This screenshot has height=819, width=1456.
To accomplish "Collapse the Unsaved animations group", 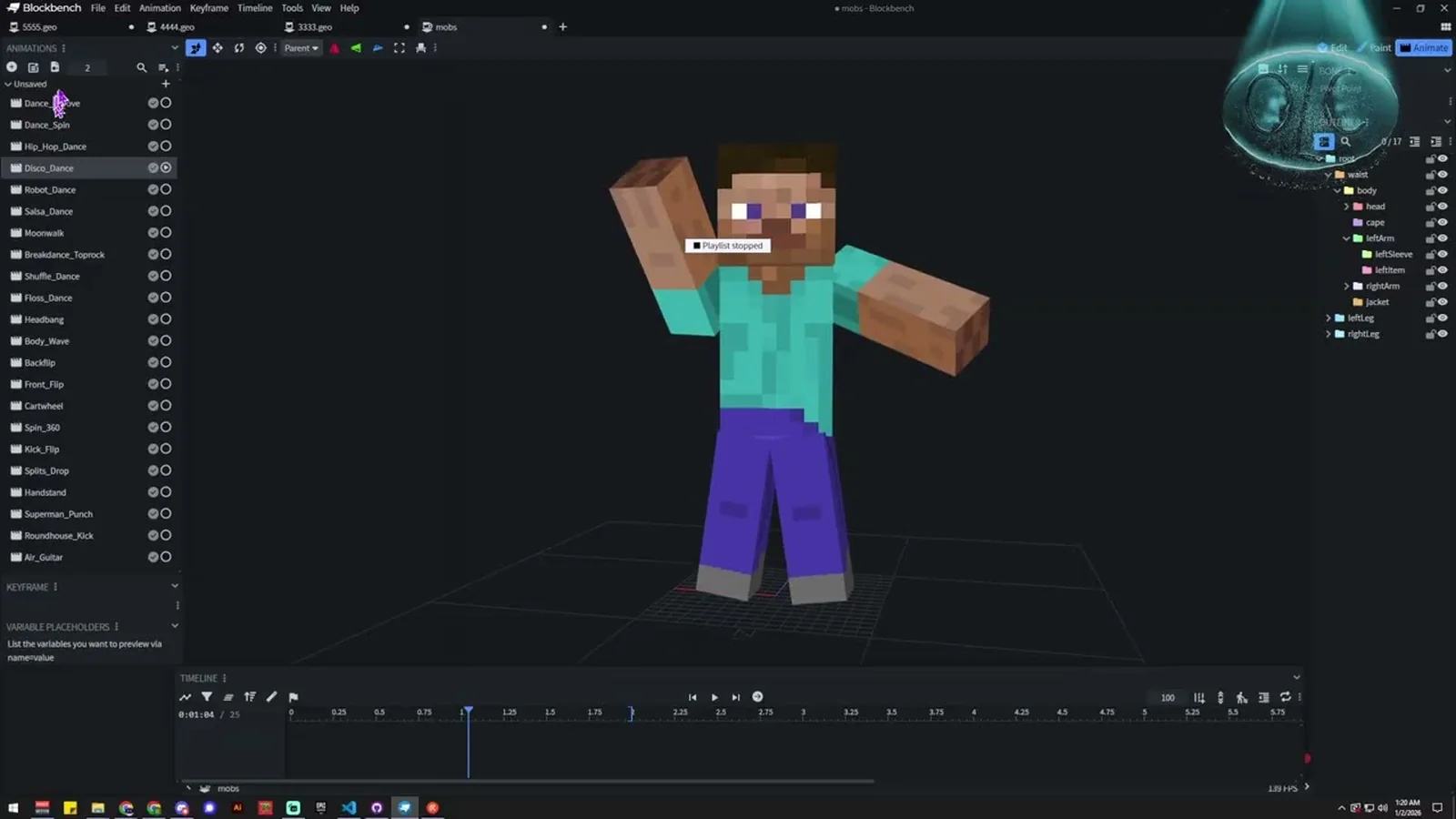I will (8, 84).
